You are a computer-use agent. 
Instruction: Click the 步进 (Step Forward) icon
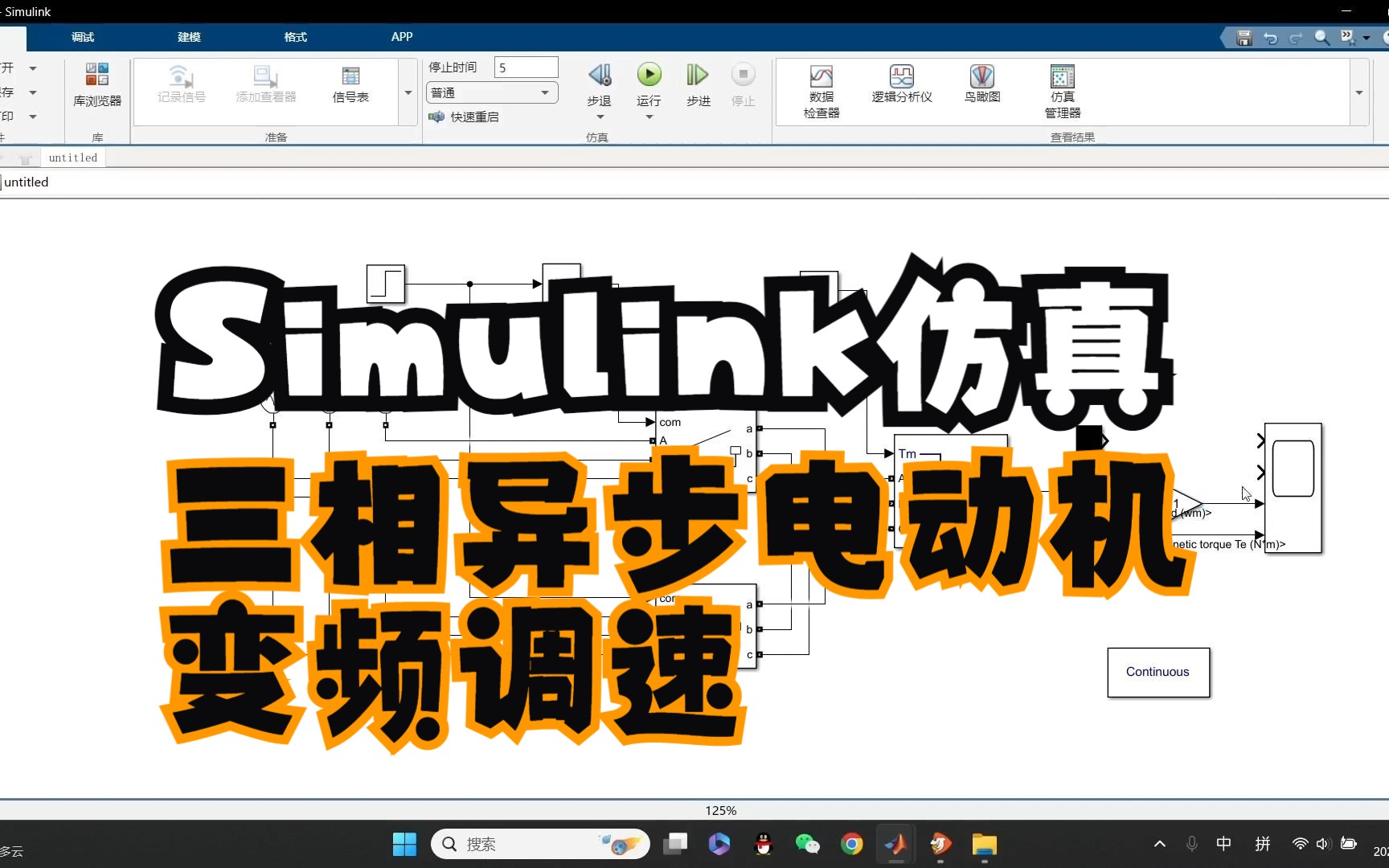(696, 80)
